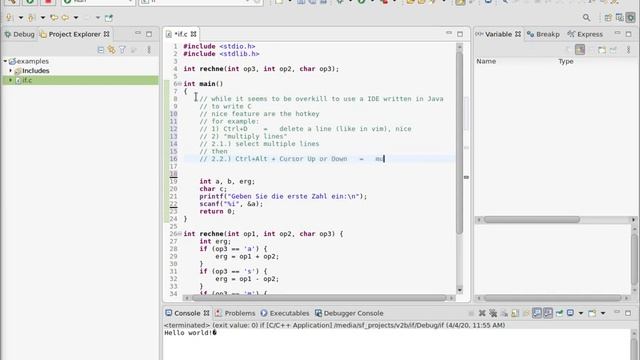Open the Executables tab
640x360 pixels.
(x=285, y=313)
